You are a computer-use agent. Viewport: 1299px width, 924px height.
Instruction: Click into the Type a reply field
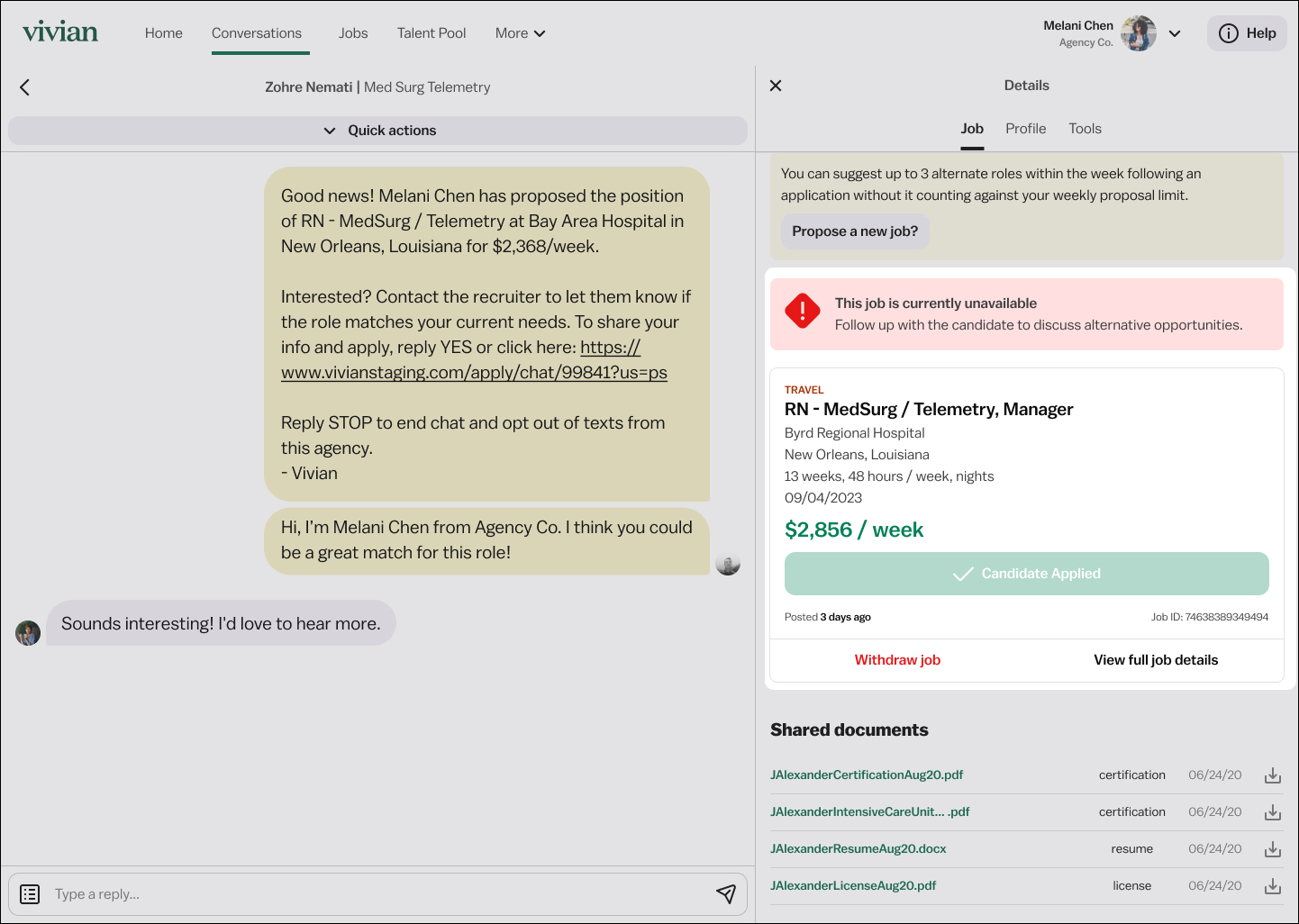[x=378, y=894]
